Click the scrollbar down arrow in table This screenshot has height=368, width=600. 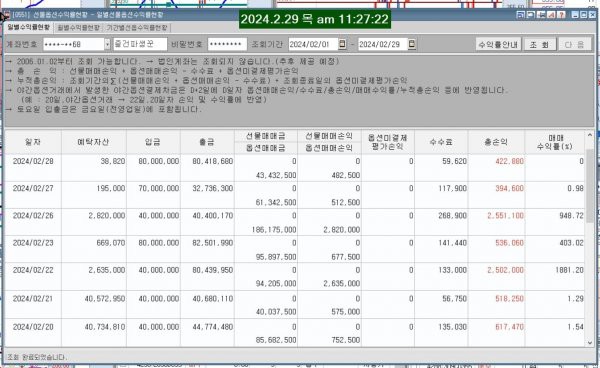tap(590, 343)
